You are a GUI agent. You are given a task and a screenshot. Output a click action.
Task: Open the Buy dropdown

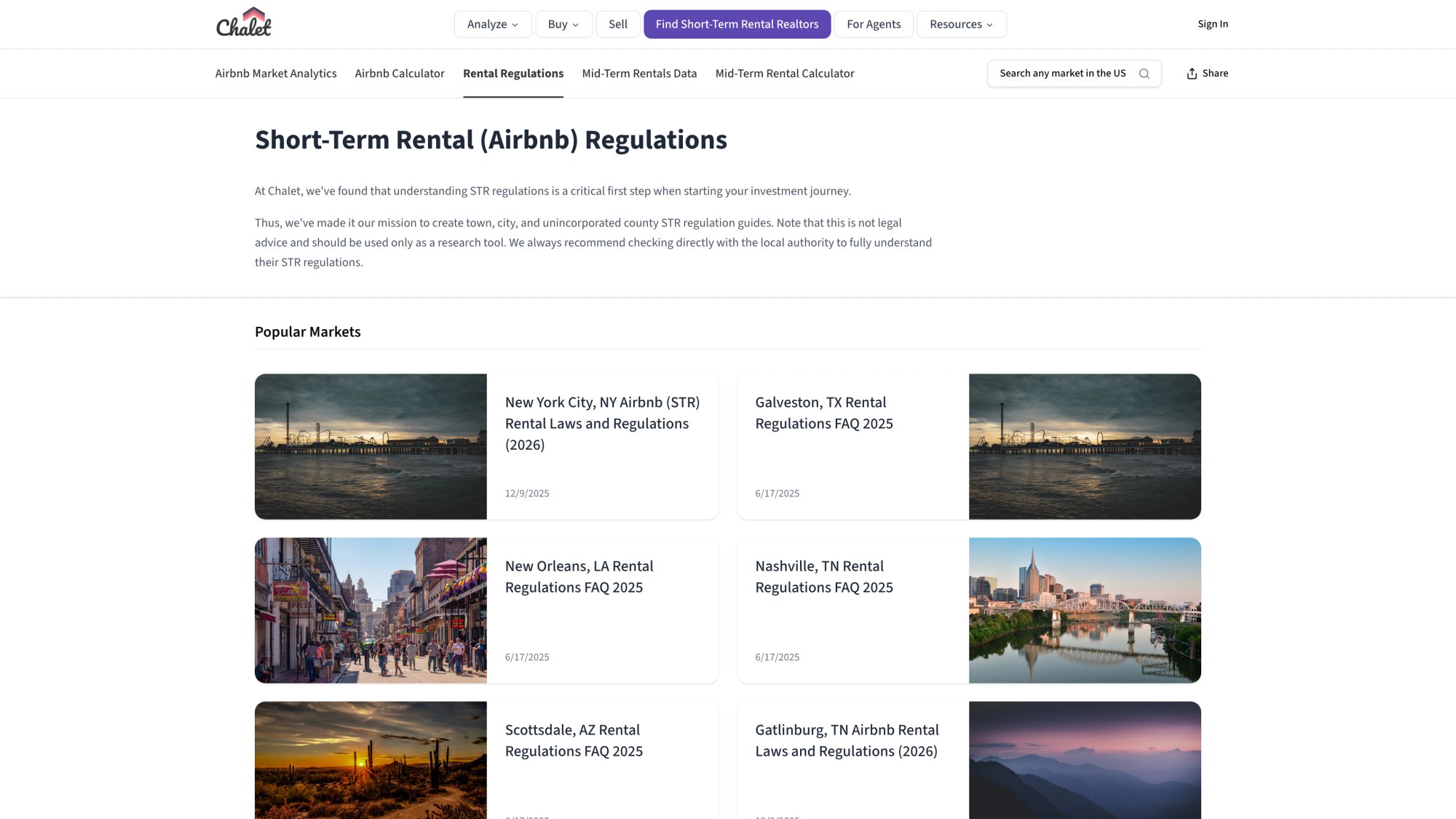click(x=563, y=24)
